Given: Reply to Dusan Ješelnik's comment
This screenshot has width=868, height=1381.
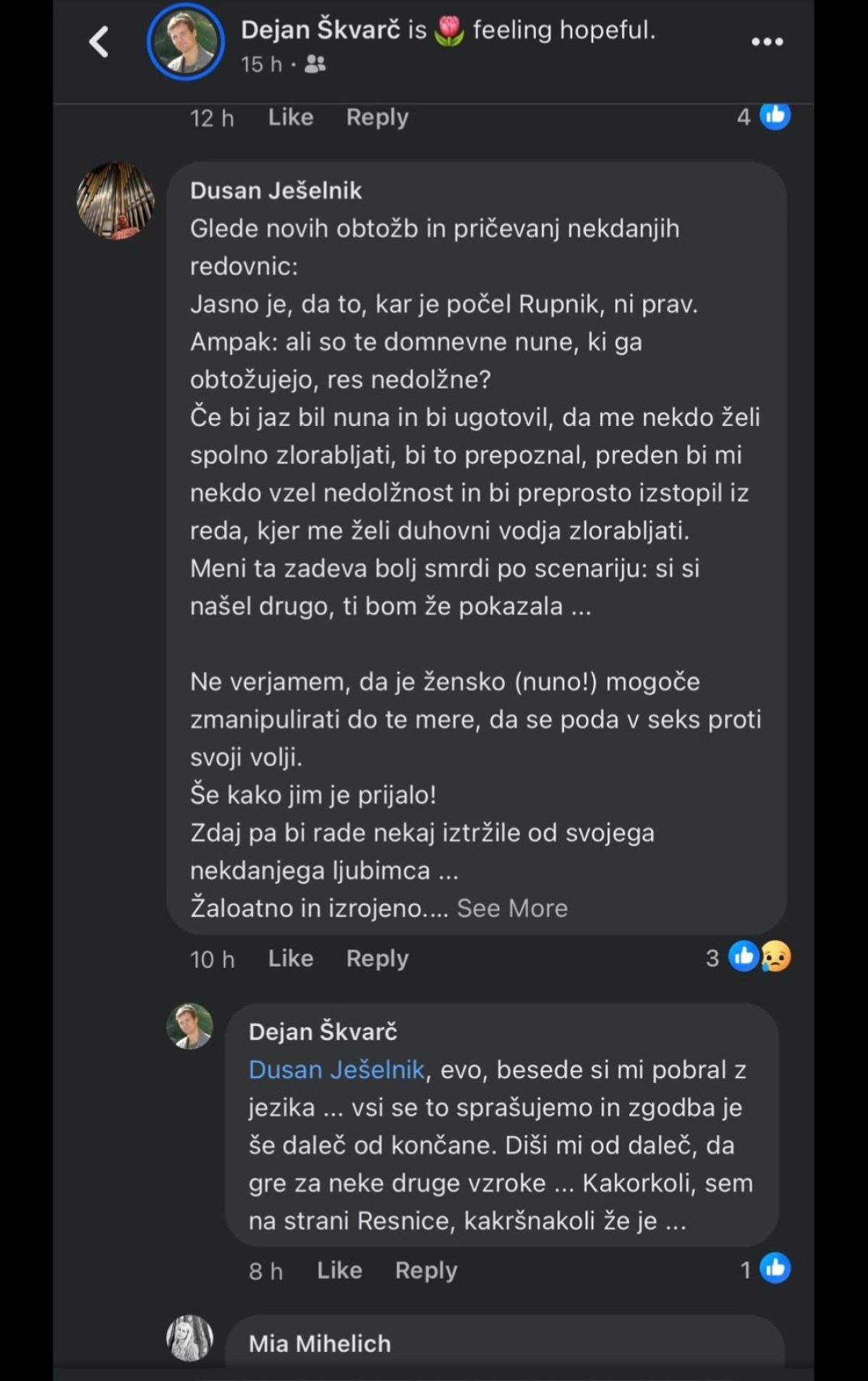Looking at the screenshot, I should coord(377,959).
